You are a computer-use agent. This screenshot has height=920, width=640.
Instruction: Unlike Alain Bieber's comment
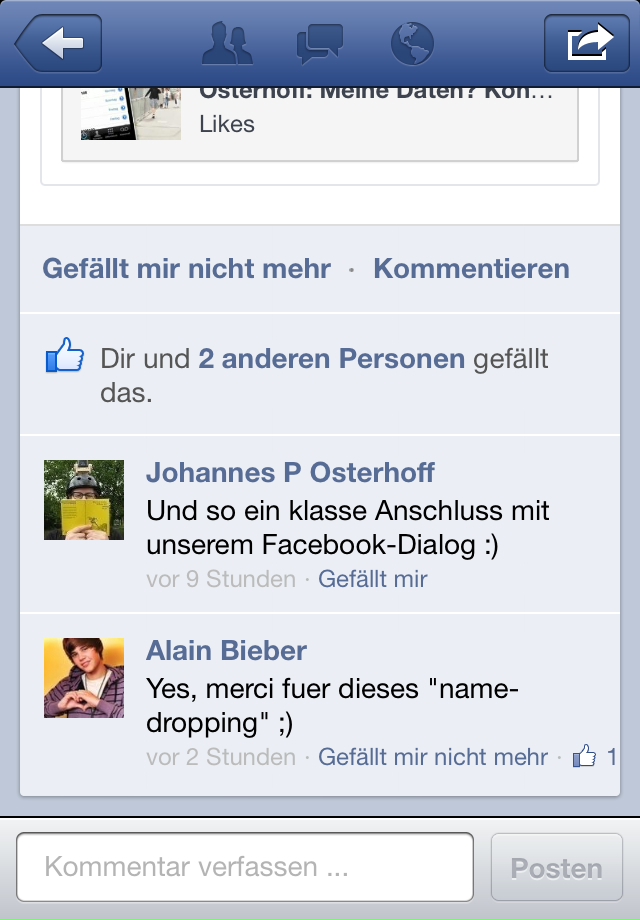[433, 757]
